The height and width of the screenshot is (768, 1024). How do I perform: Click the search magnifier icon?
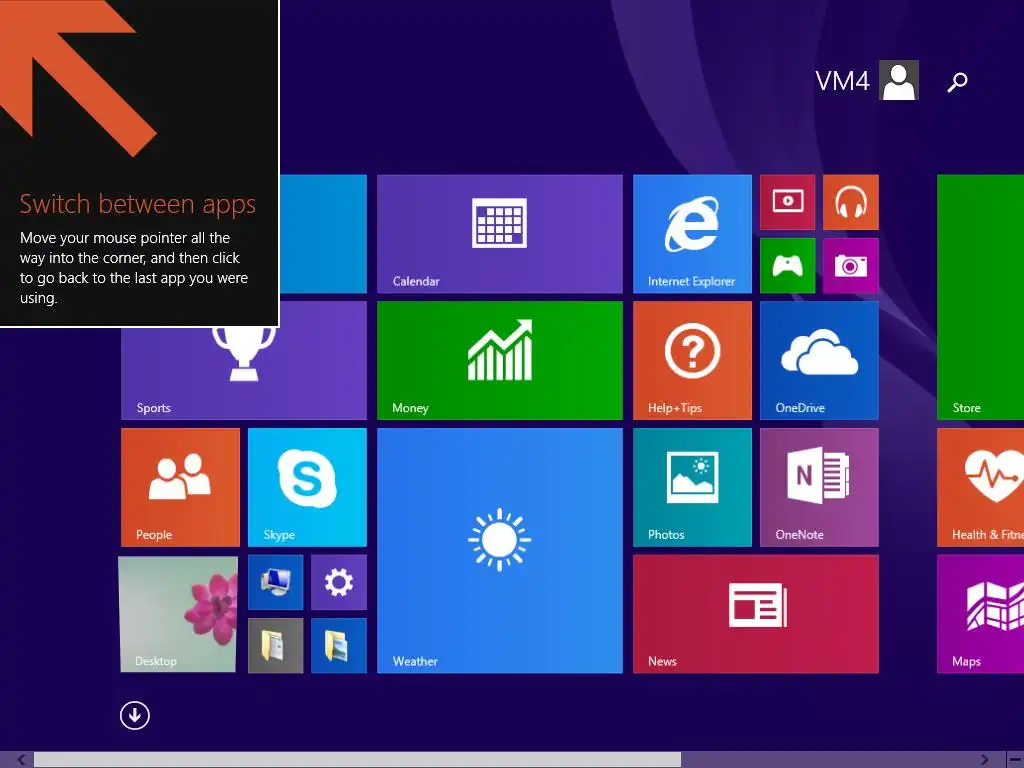(x=957, y=82)
